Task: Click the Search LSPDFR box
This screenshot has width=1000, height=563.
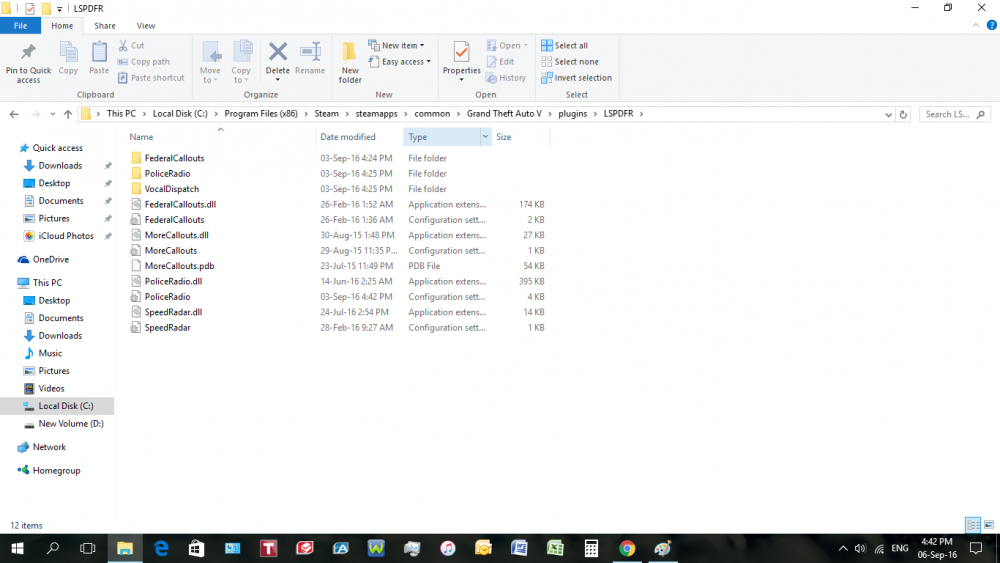Action: click(x=955, y=115)
